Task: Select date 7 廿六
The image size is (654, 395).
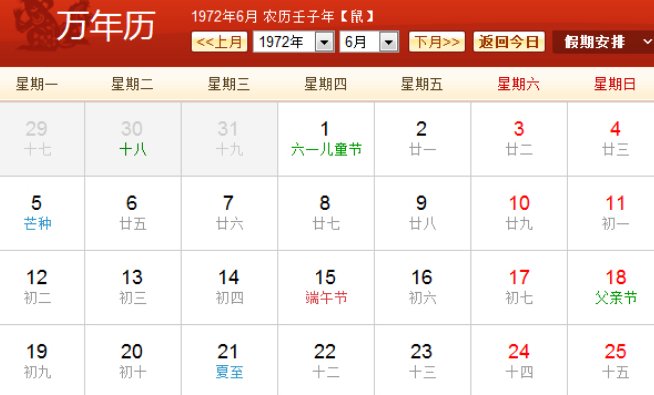Action: click(229, 213)
